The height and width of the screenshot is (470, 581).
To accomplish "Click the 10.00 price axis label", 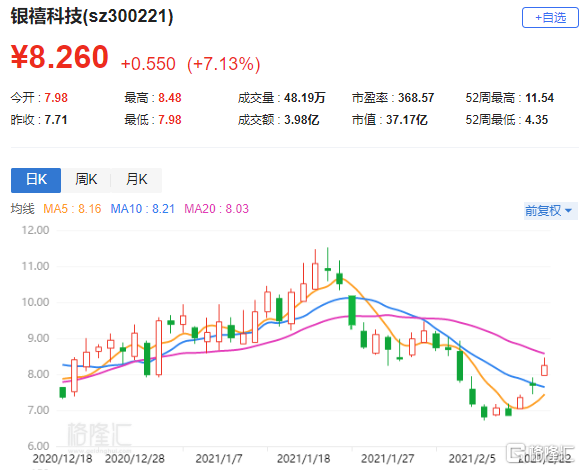I will (35, 302).
